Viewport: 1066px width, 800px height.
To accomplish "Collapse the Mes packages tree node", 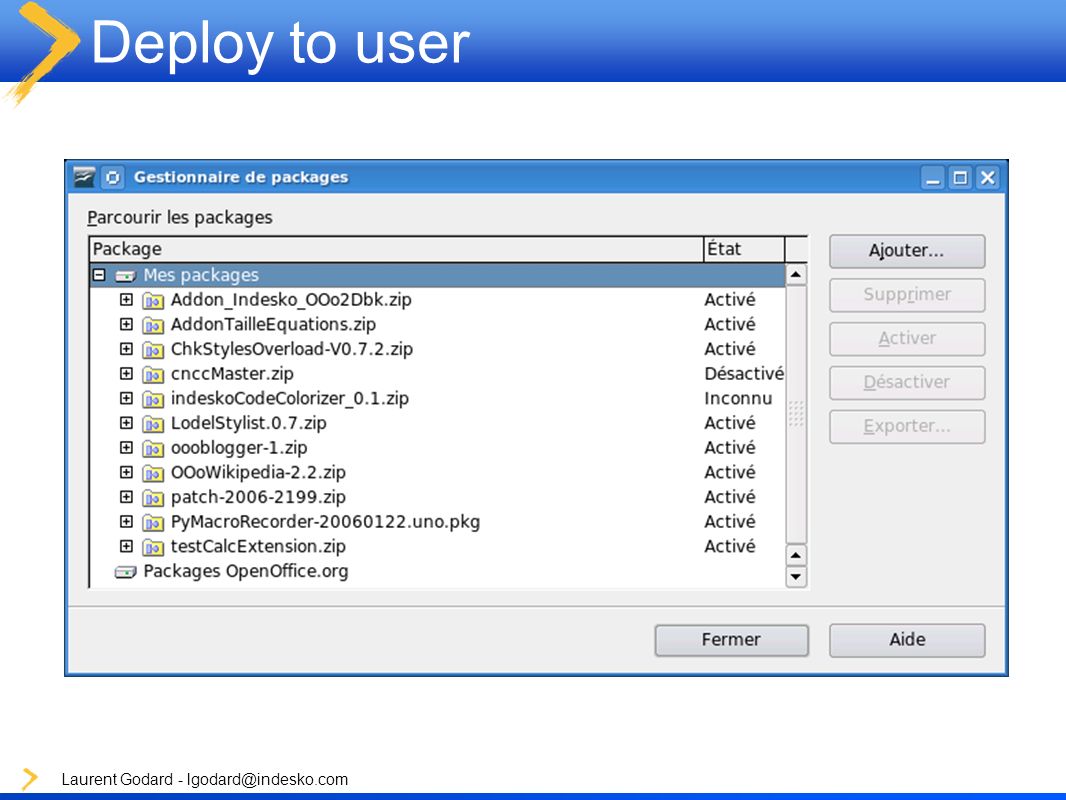I will pos(99,275).
